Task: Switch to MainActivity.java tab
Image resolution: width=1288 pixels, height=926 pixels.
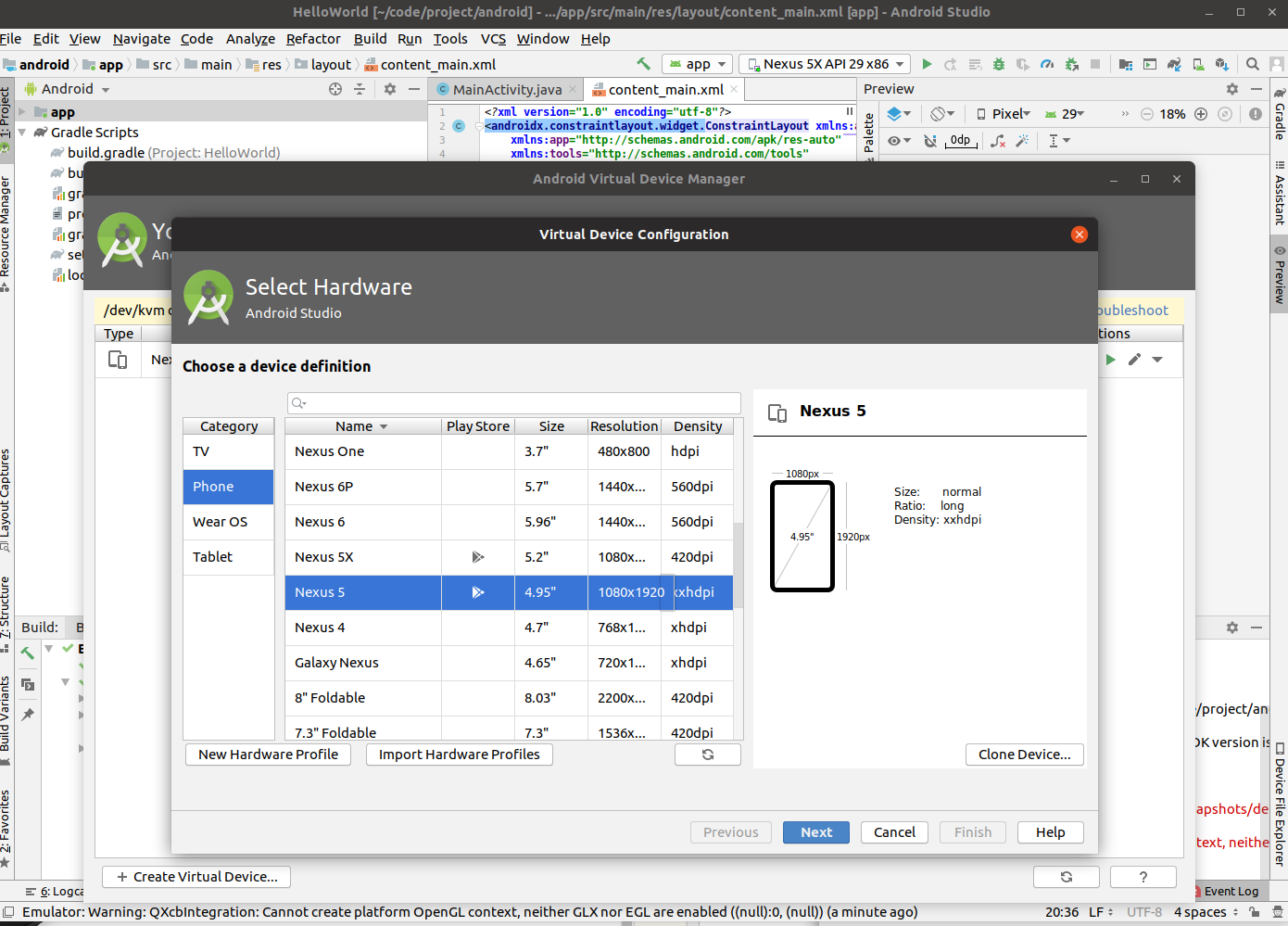Action: click(x=507, y=90)
